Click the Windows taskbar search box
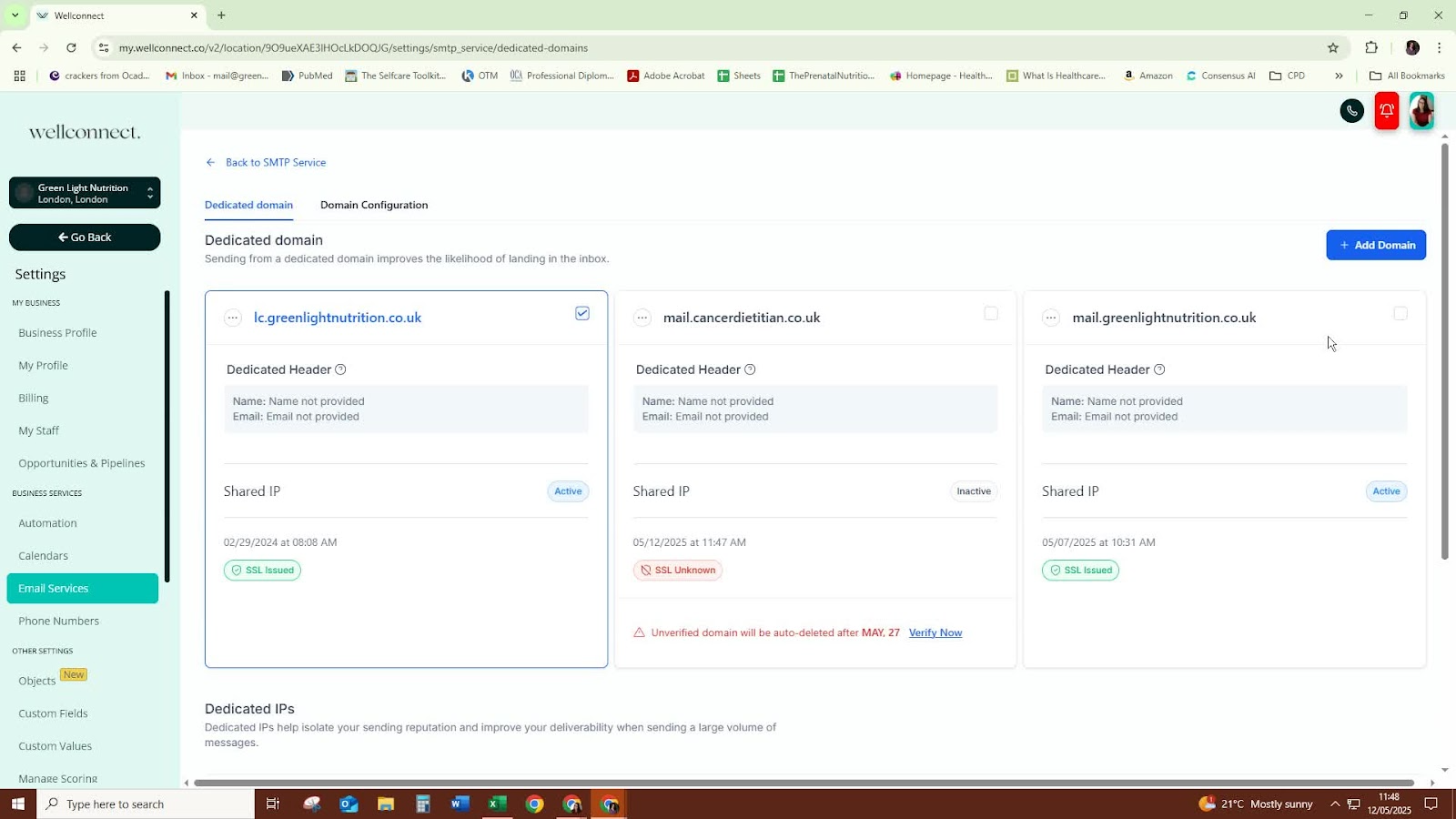 [x=146, y=804]
